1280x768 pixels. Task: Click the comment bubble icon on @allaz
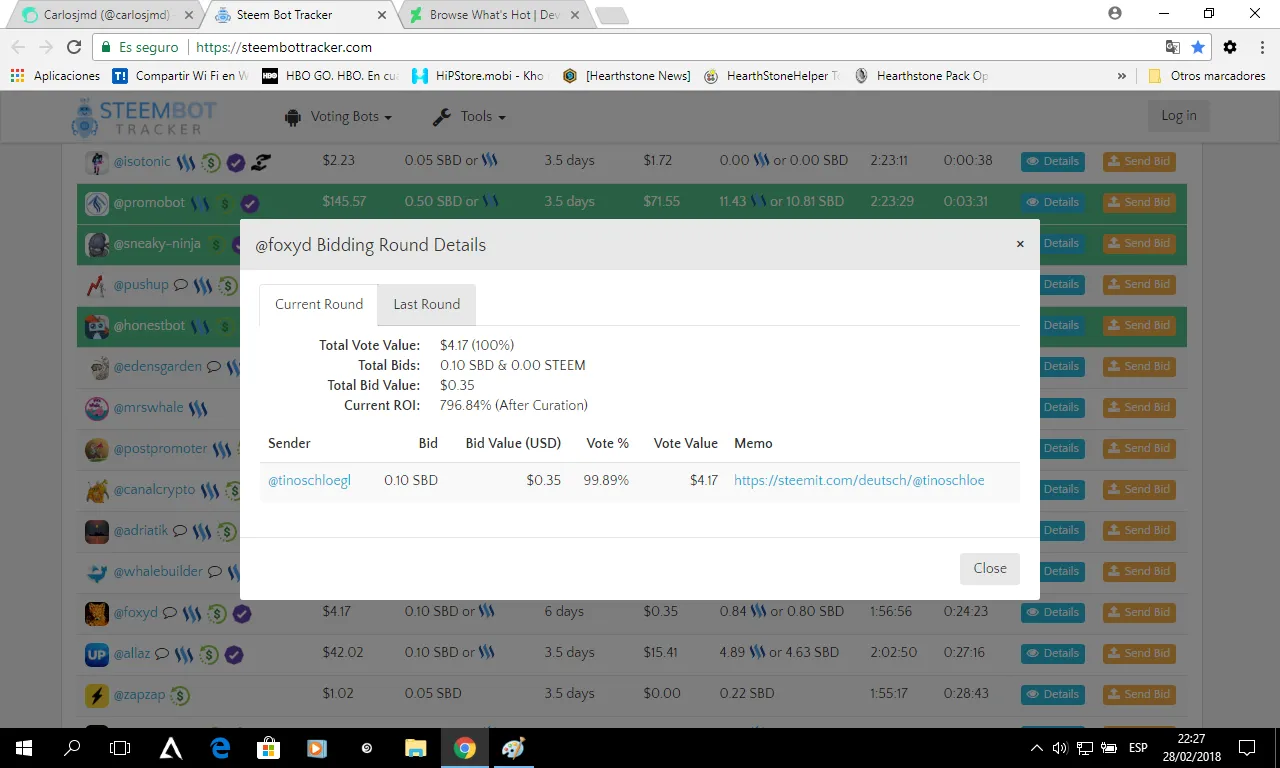(x=162, y=654)
